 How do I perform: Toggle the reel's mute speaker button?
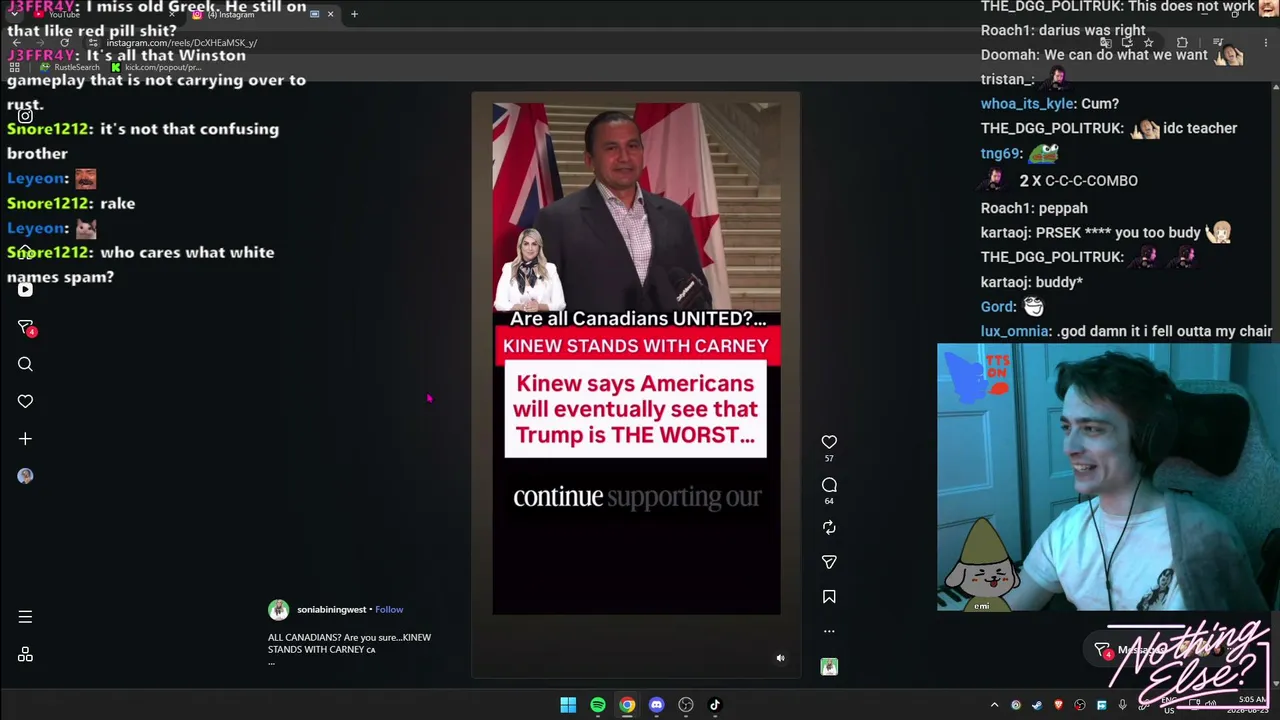pos(781,658)
